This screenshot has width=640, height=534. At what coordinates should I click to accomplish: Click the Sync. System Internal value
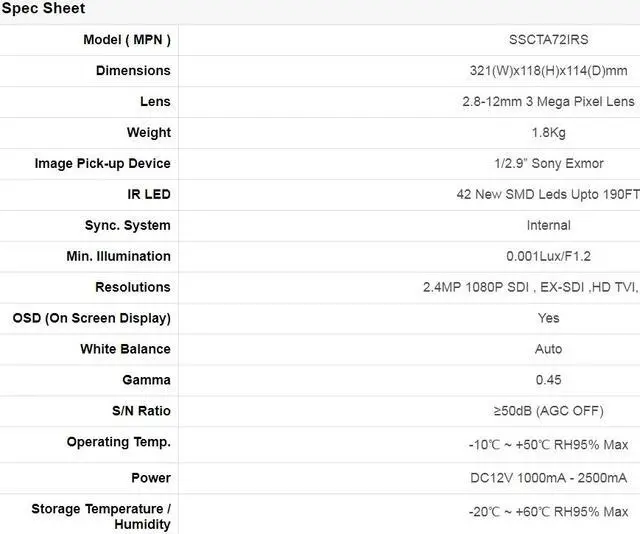tap(548, 226)
